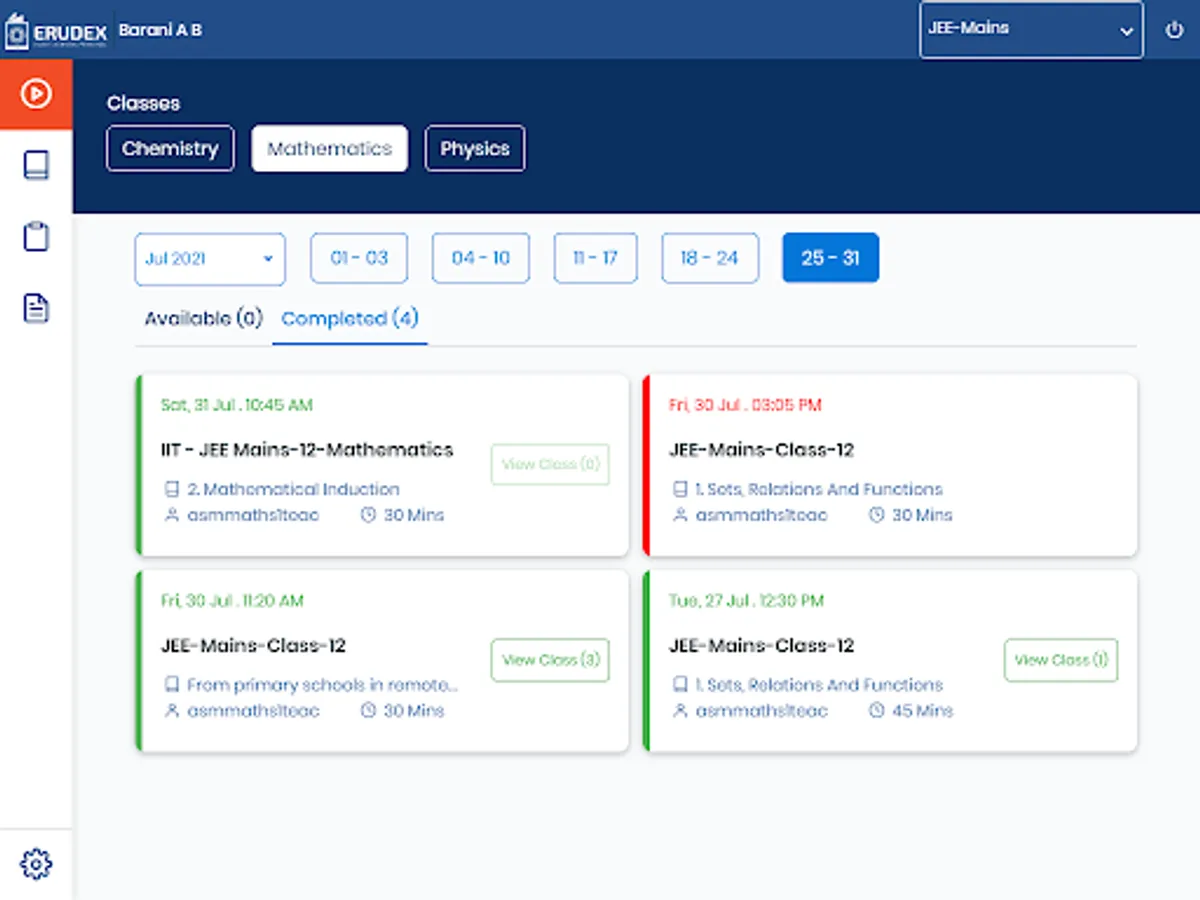This screenshot has height=900, width=1200.
Task: Choose the 18 - 24 date range
Action: 710,258
